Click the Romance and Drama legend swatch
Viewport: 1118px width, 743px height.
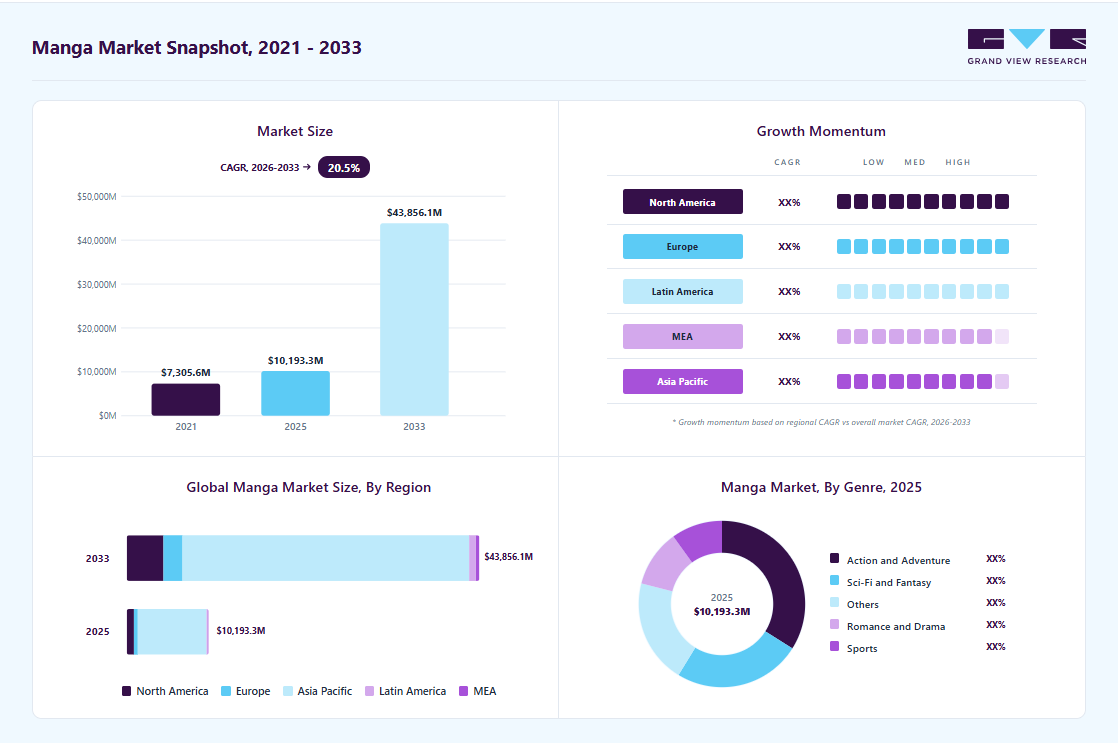(834, 624)
